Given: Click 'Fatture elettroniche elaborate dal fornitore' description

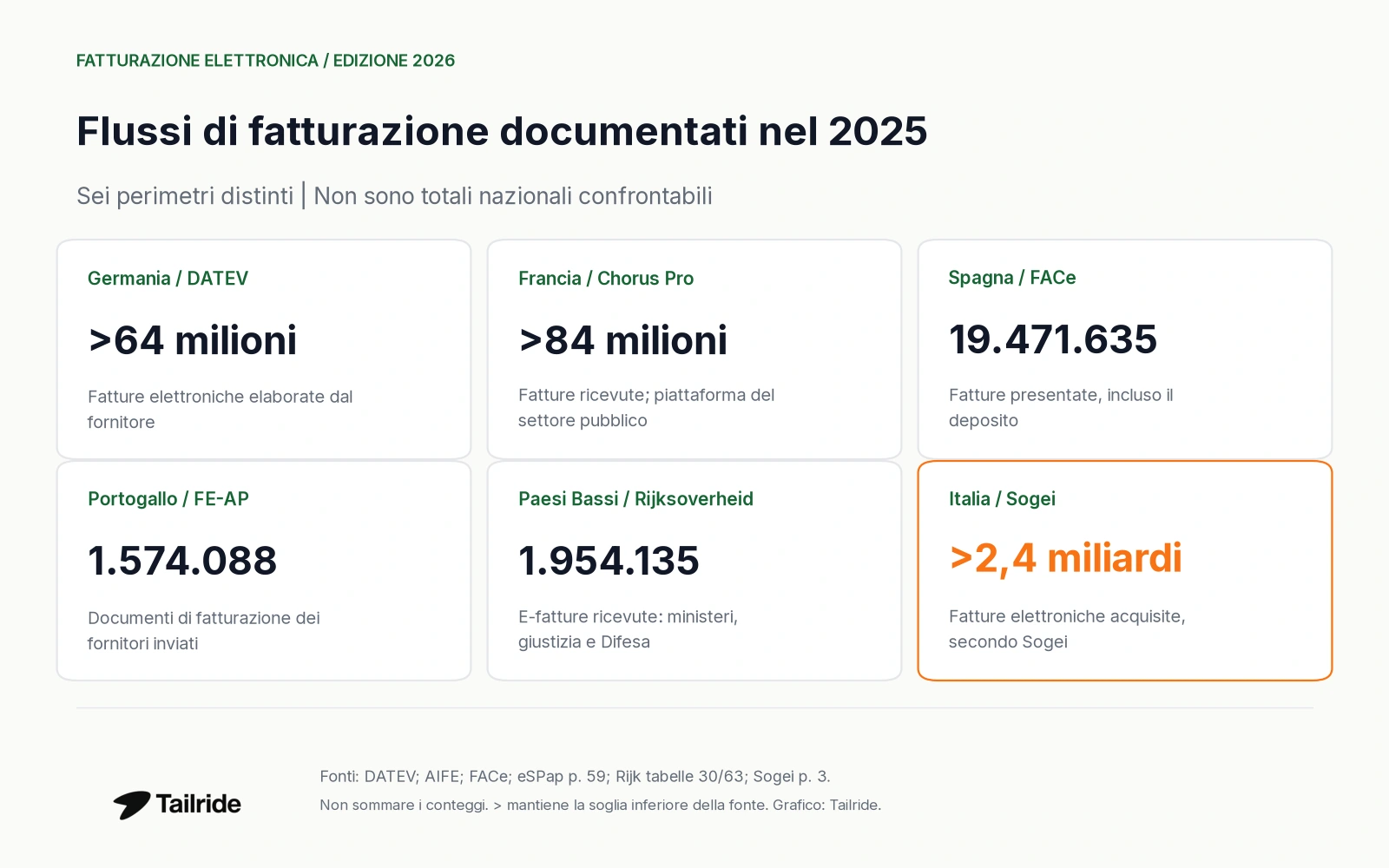Looking at the screenshot, I should click(x=221, y=409).
